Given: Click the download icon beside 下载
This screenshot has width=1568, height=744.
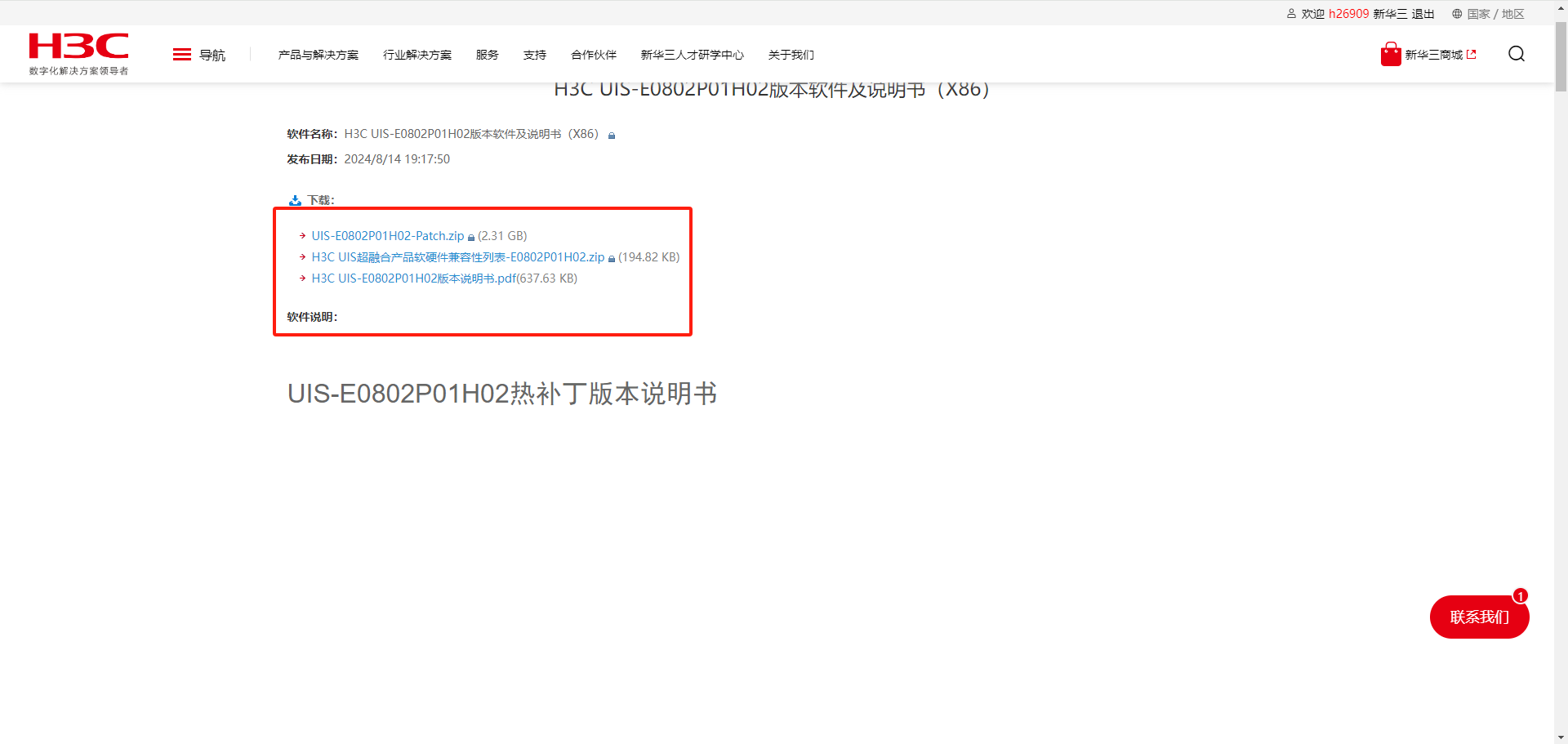Looking at the screenshot, I should click(295, 200).
